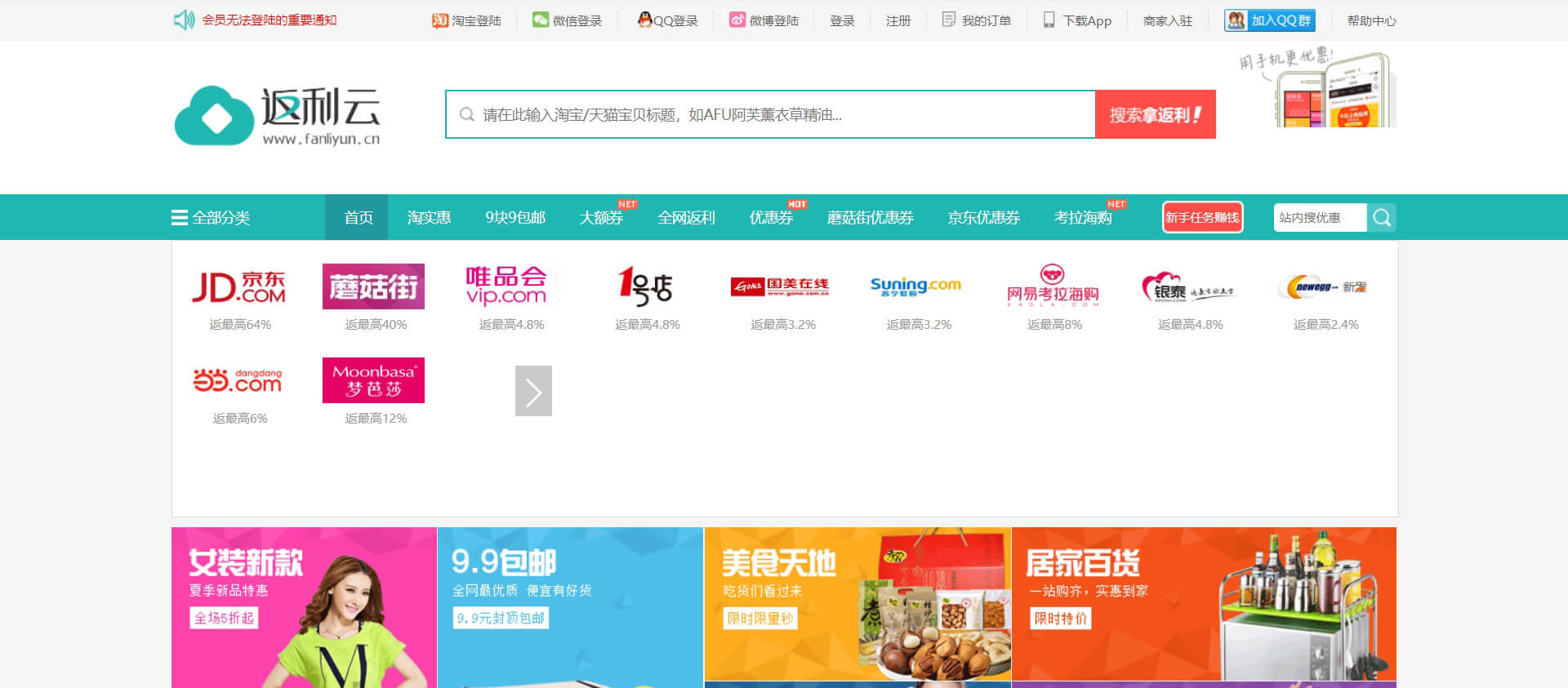Open the 银泰 store logo
Image resolution: width=1568 pixels, height=688 pixels.
[x=1188, y=287]
